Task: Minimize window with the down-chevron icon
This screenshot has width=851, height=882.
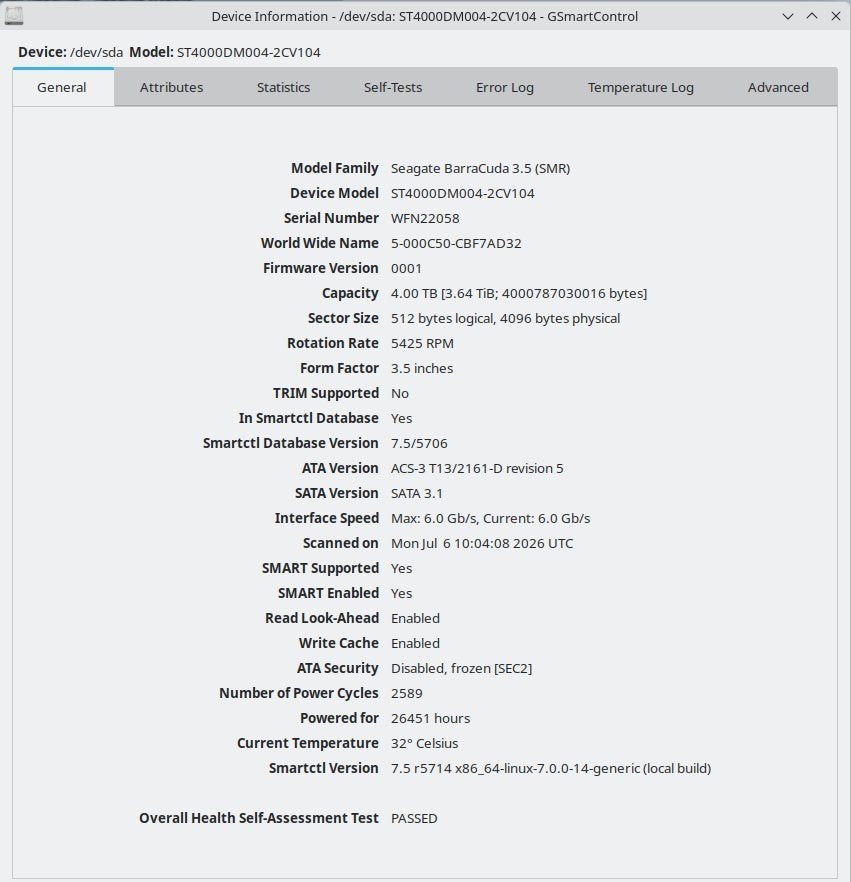Action: (787, 16)
